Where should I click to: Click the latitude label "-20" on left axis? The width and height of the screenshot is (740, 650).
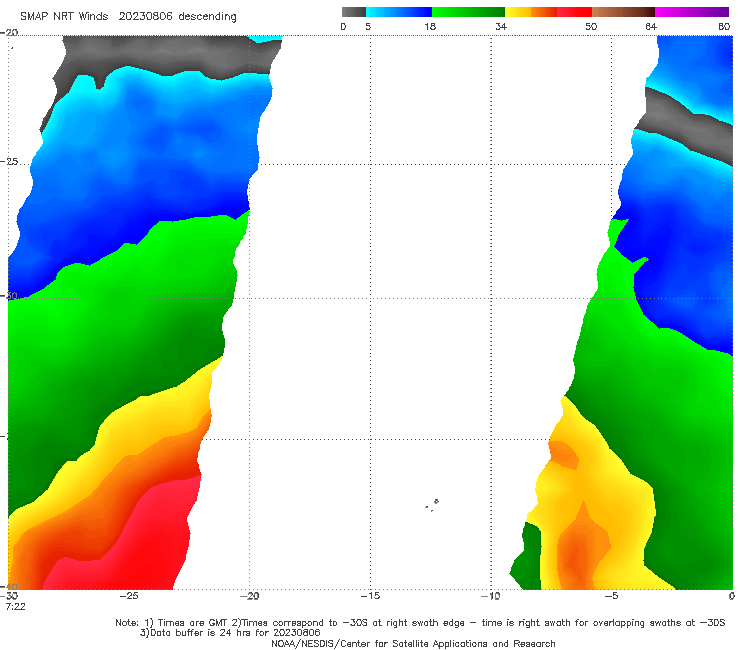coord(9,32)
